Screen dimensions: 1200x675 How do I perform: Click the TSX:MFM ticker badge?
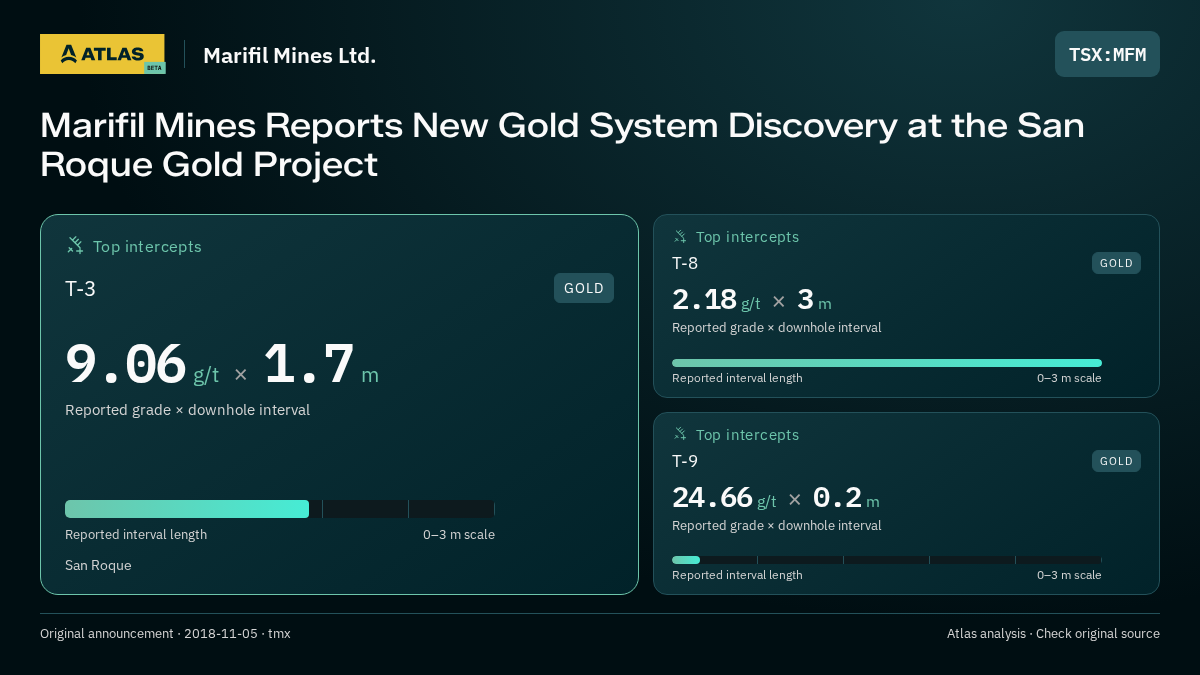pos(1107,54)
